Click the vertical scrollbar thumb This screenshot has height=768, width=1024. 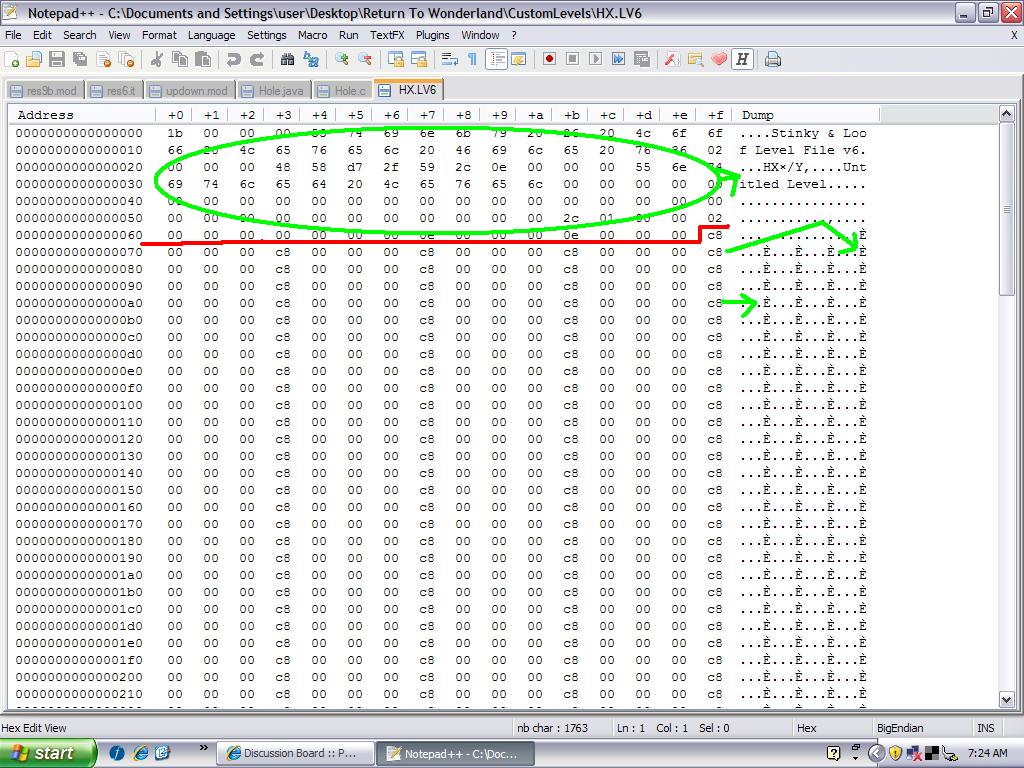pos(1006,209)
